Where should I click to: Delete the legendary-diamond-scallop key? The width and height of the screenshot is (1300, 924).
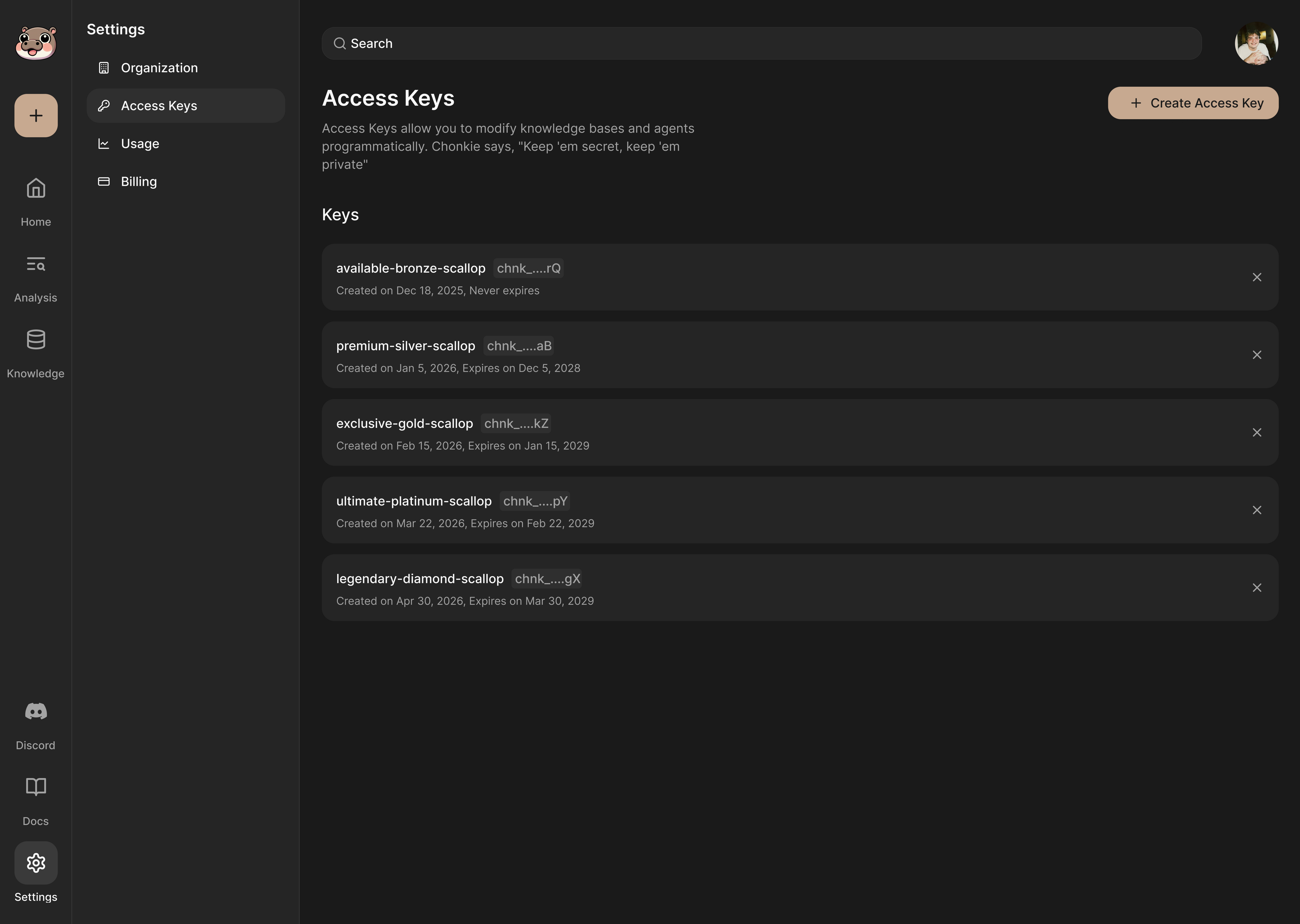click(1257, 588)
